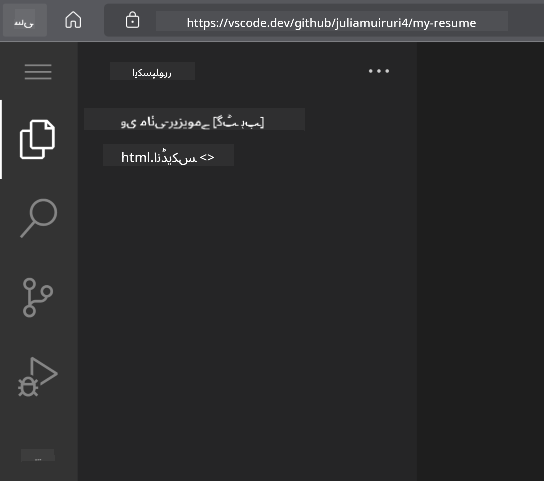Select the Explorer files icon
Image resolution: width=544 pixels, height=481 pixels.
(x=37, y=140)
